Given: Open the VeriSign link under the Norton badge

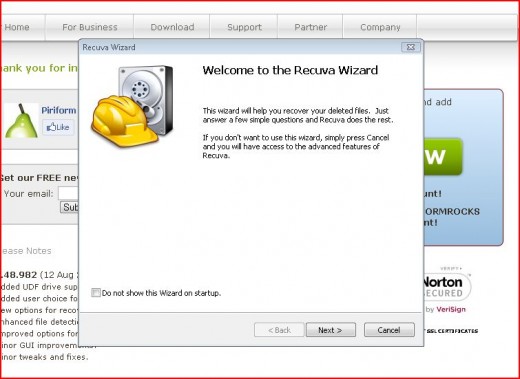Looking at the screenshot, I should click(x=451, y=309).
